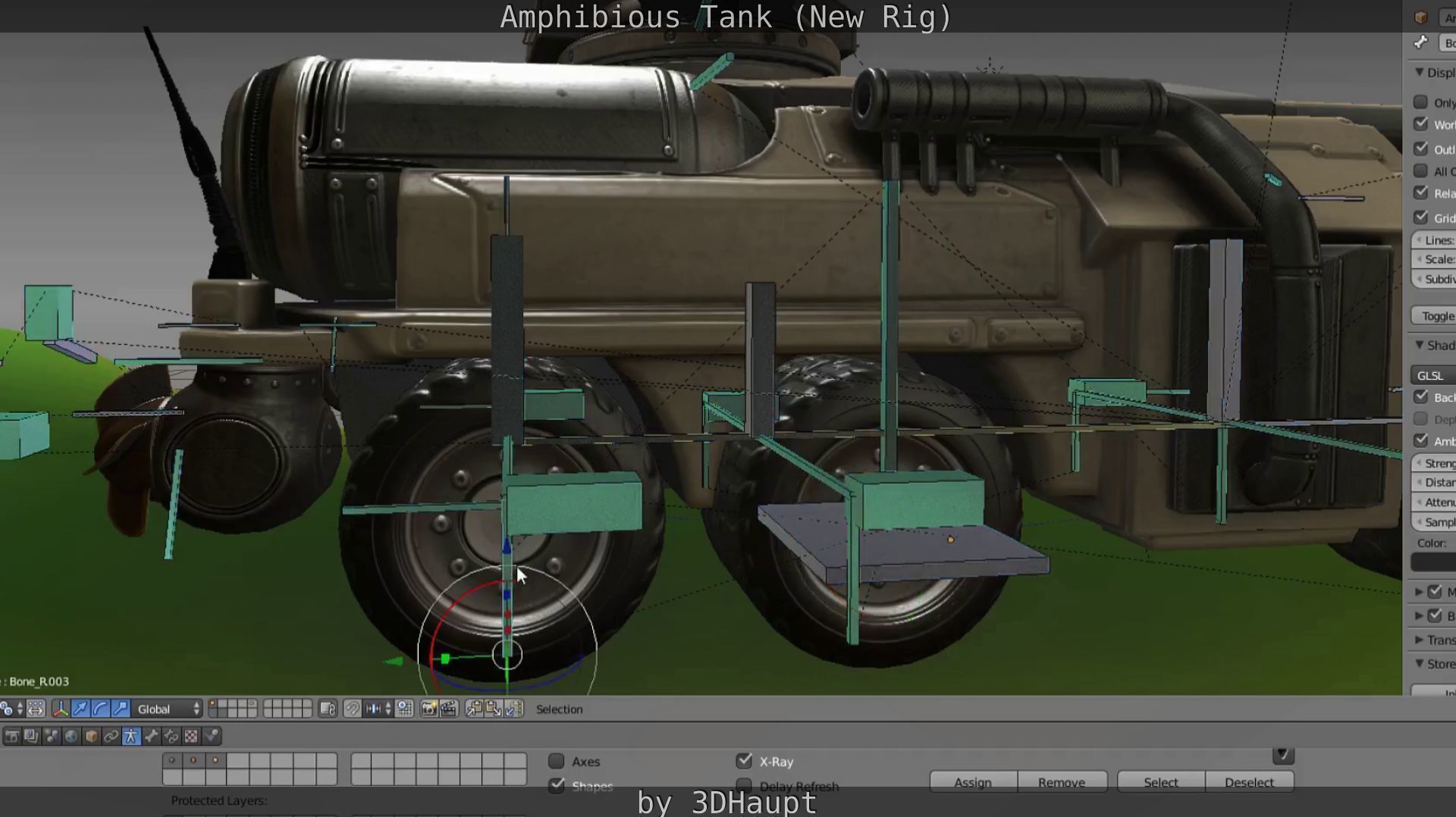Toggle manipulate center points icon
Viewport: 1456px width, 817px height.
coord(36,709)
